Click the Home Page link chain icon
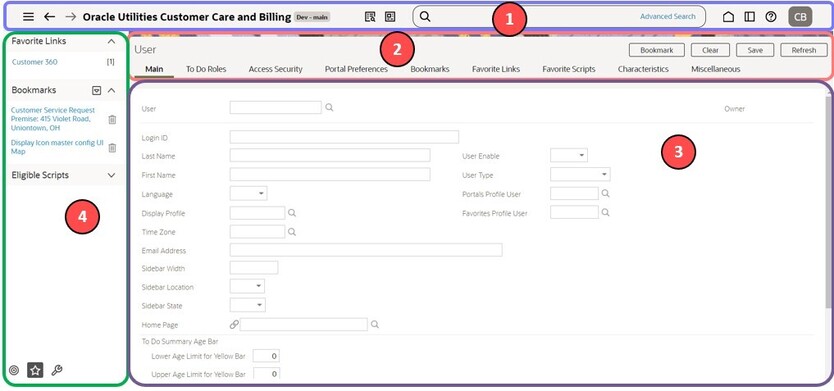 pyautogui.click(x=234, y=325)
